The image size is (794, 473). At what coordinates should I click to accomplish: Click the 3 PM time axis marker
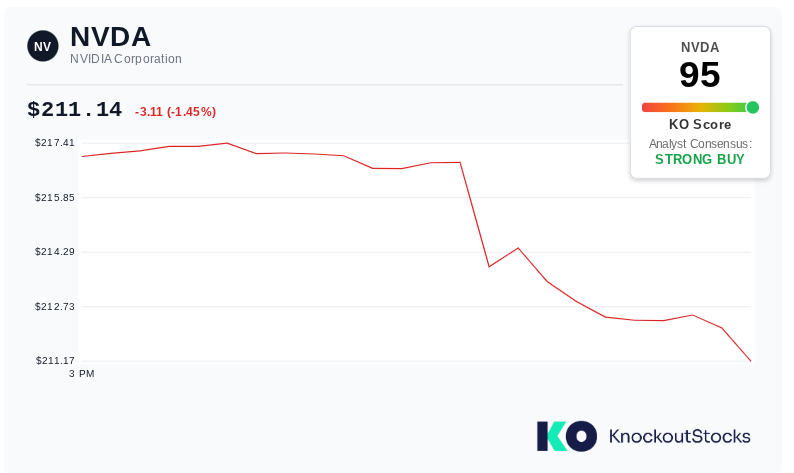tap(82, 374)
